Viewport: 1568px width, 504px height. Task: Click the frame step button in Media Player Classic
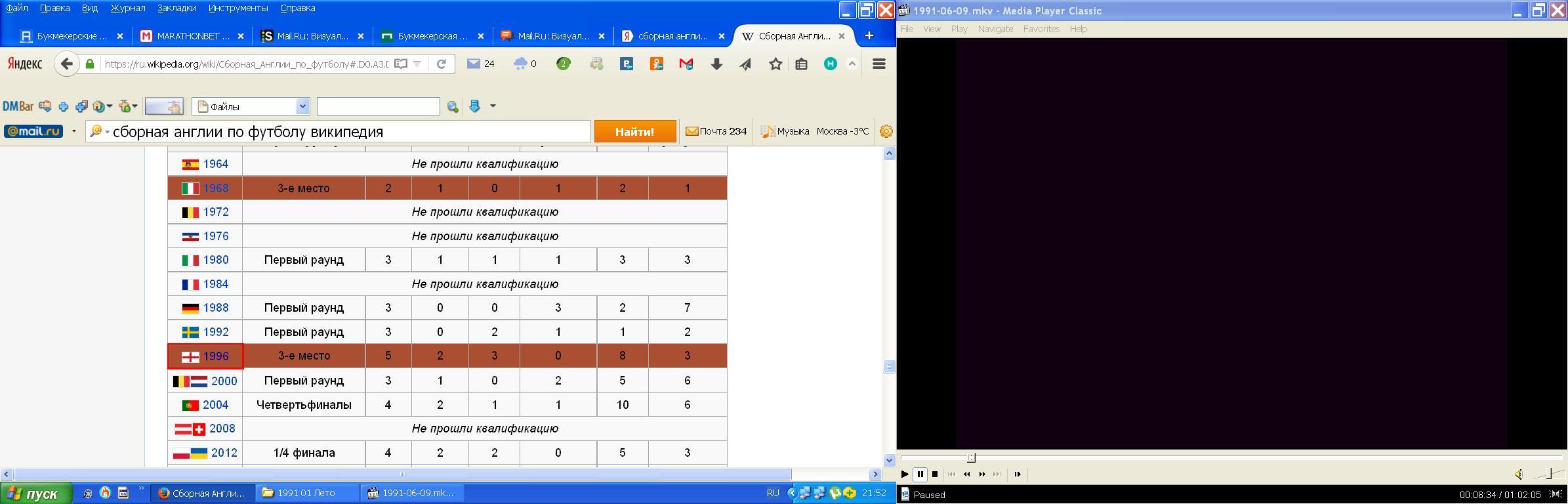coord(1018,474)
